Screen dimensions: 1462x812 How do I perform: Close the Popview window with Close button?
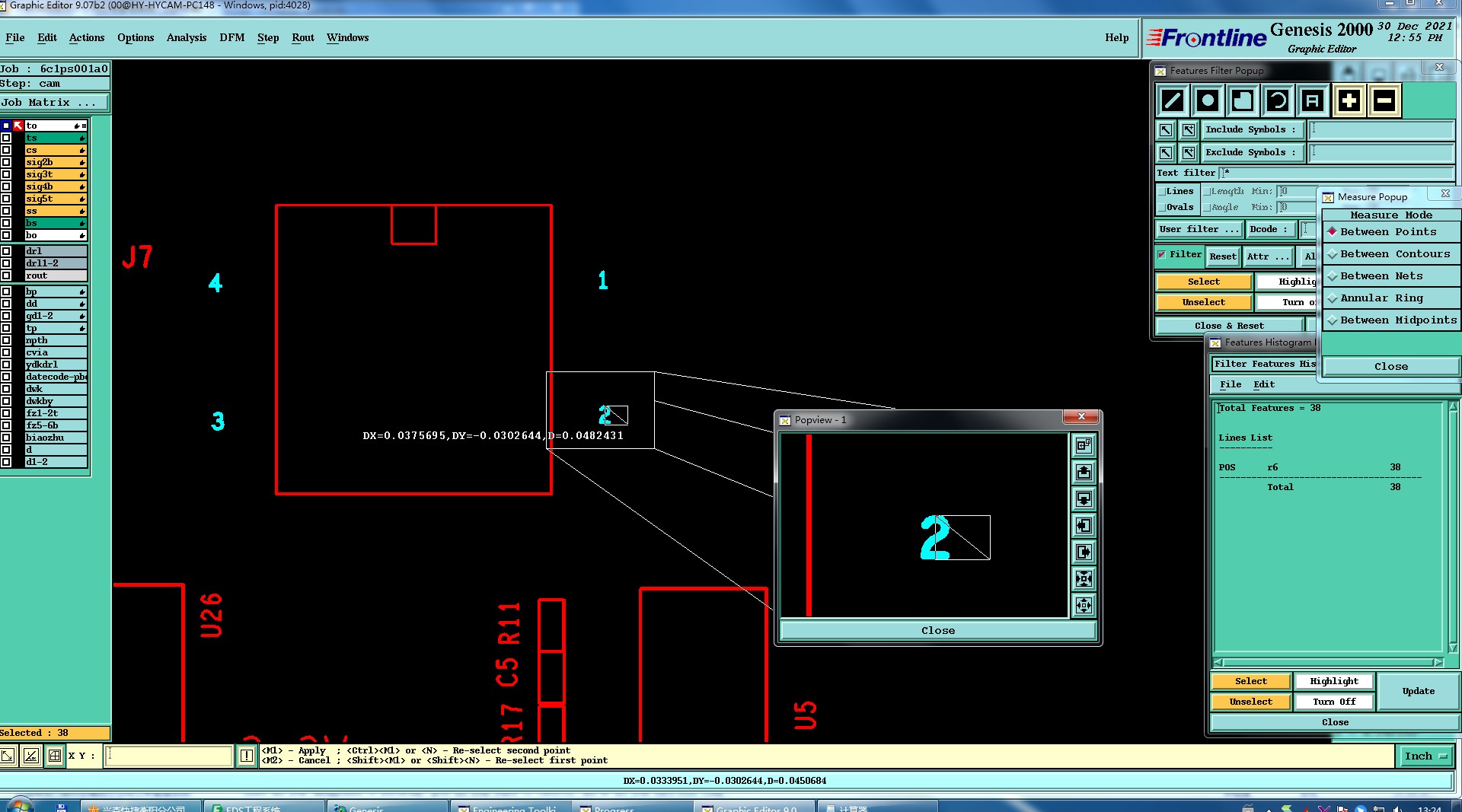click(937, 630)
